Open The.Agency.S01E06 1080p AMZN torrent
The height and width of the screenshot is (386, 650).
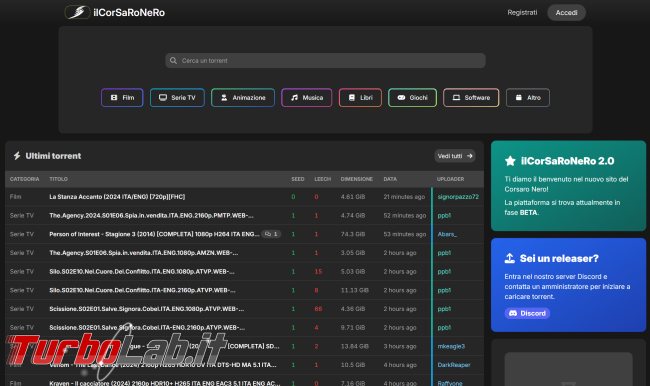(143, 253)
